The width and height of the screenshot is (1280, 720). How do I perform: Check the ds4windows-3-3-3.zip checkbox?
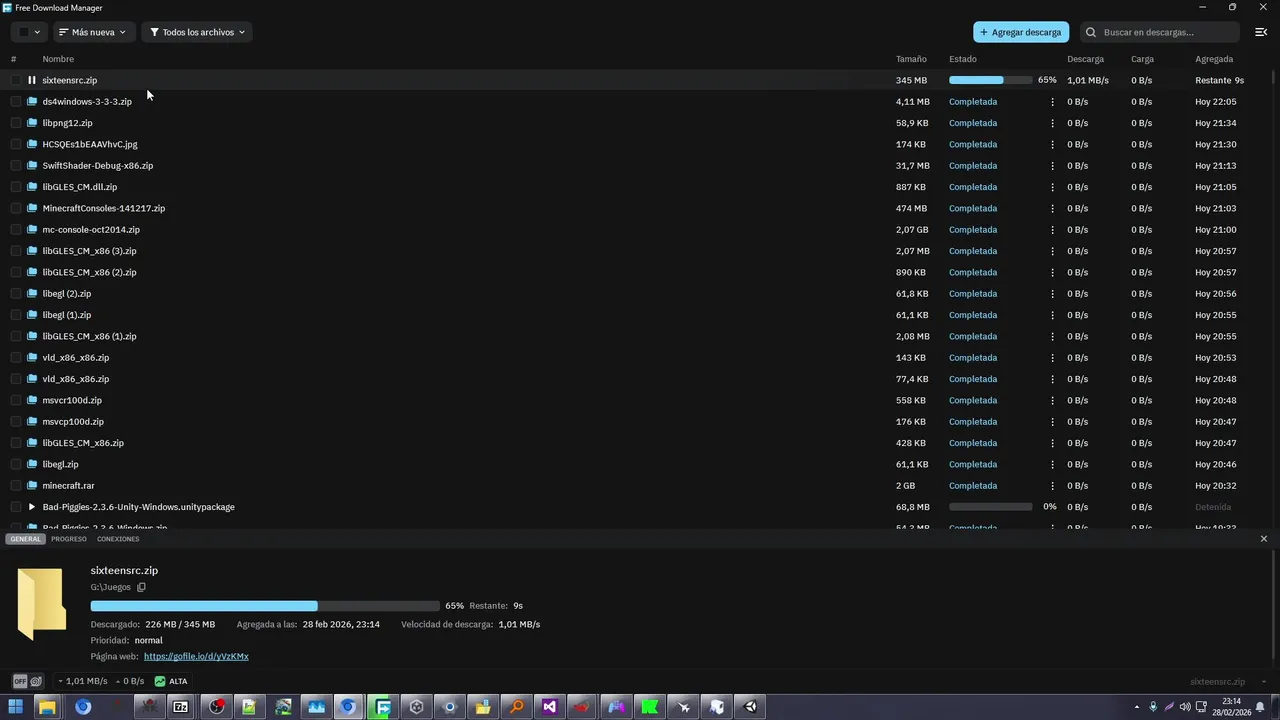pyautogui.click(x=15, y=101)
